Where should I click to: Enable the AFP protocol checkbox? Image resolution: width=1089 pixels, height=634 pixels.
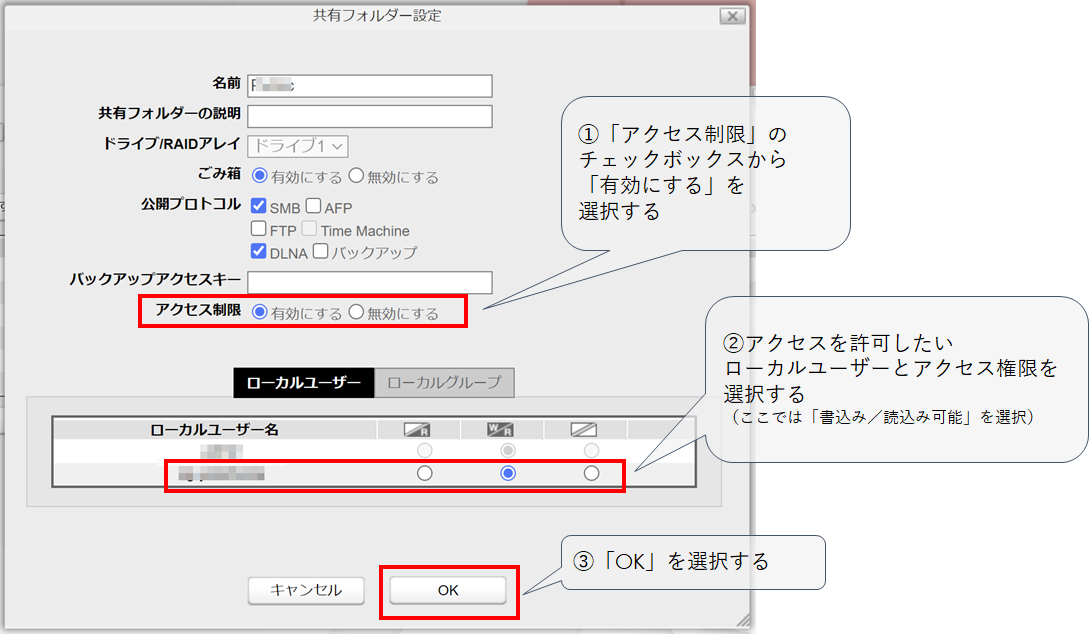click(314, 207)
